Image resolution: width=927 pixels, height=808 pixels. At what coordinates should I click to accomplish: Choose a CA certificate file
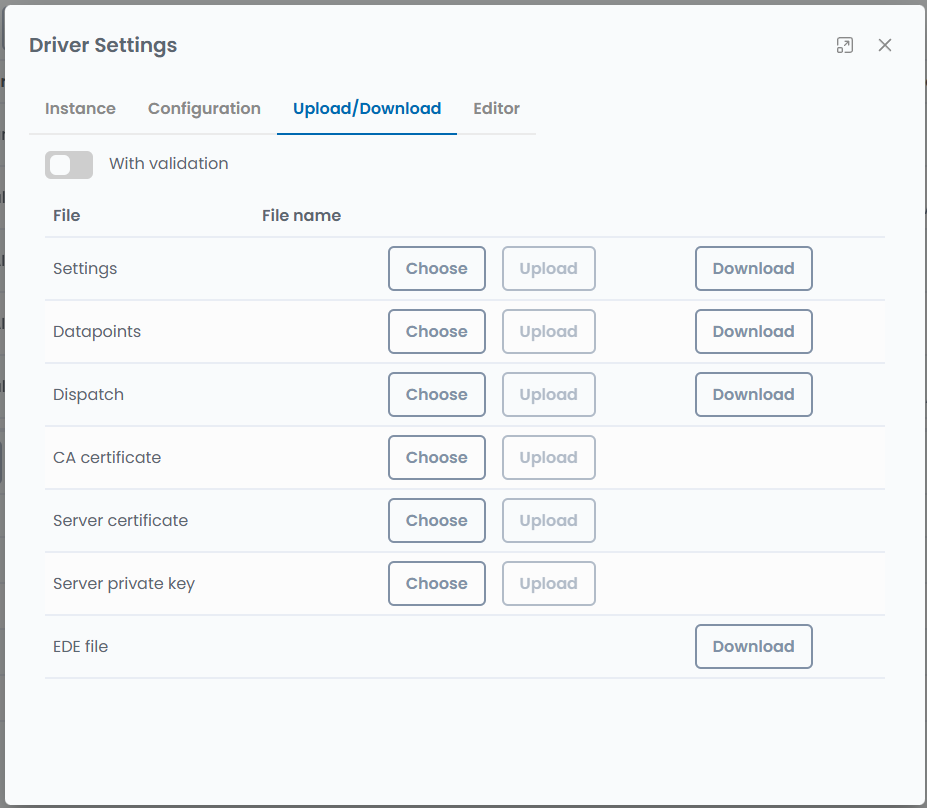tap(437, 457)
